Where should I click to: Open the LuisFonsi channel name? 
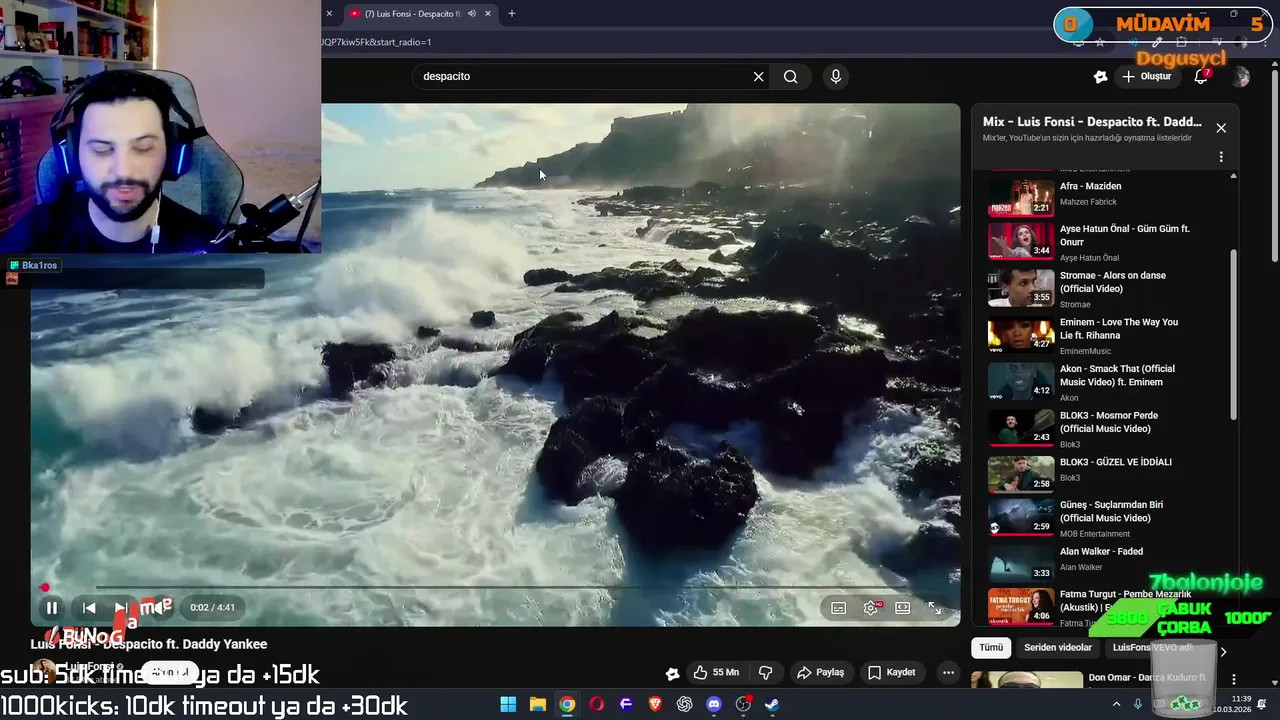click(x=88, y=667)
